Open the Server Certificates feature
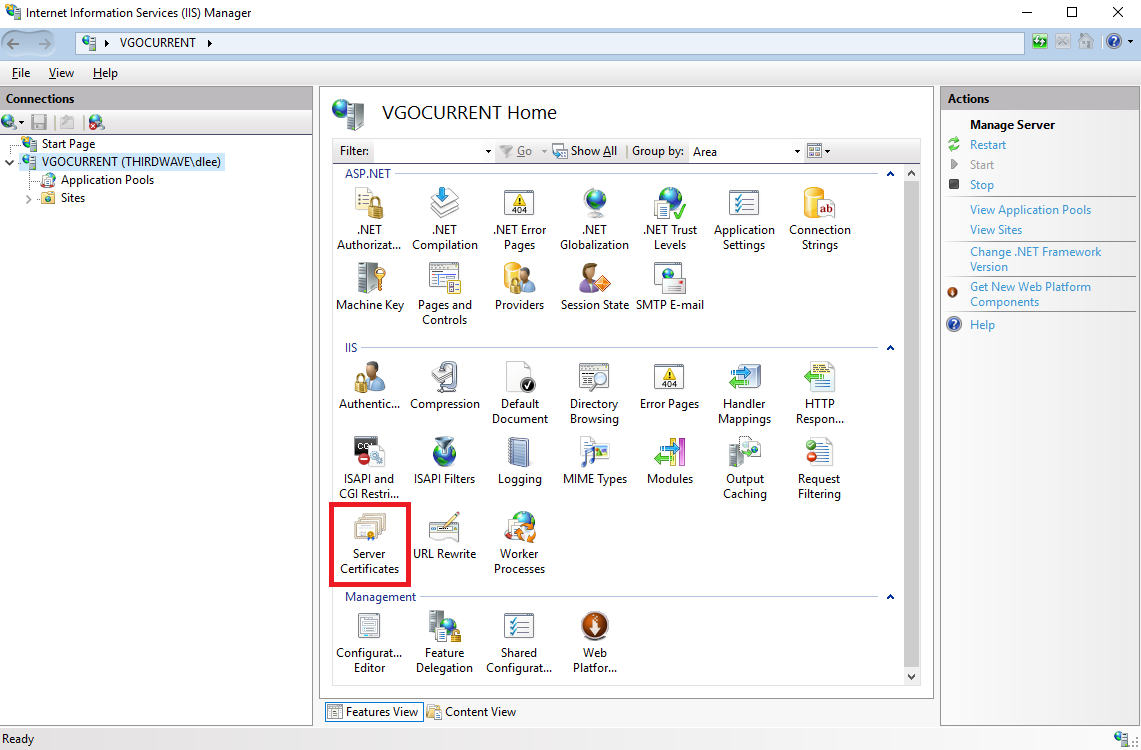The height and width of the screenshot is (750, 1141). [370, 543]
